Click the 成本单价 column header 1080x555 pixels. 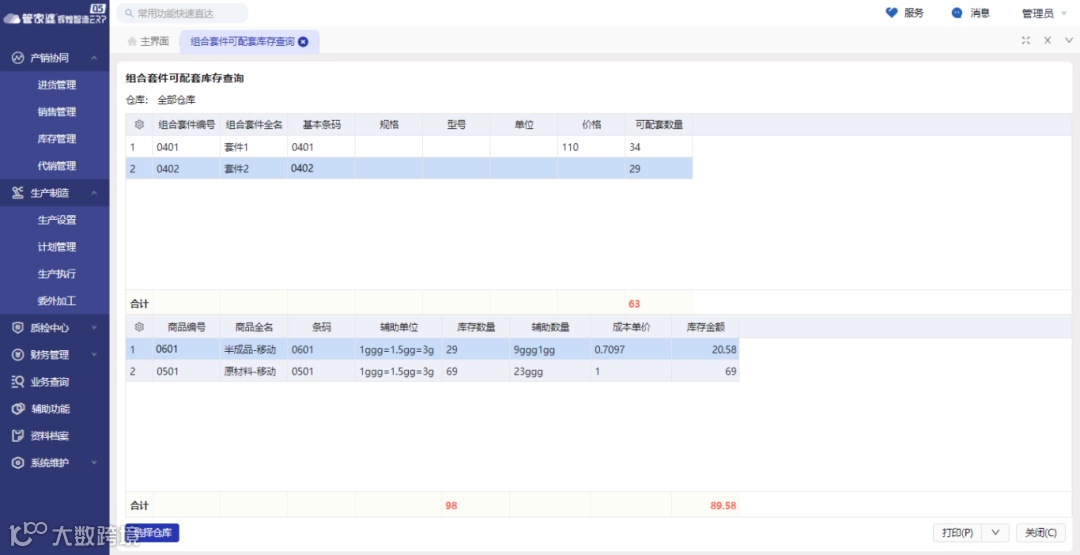(x=631, y=327)
